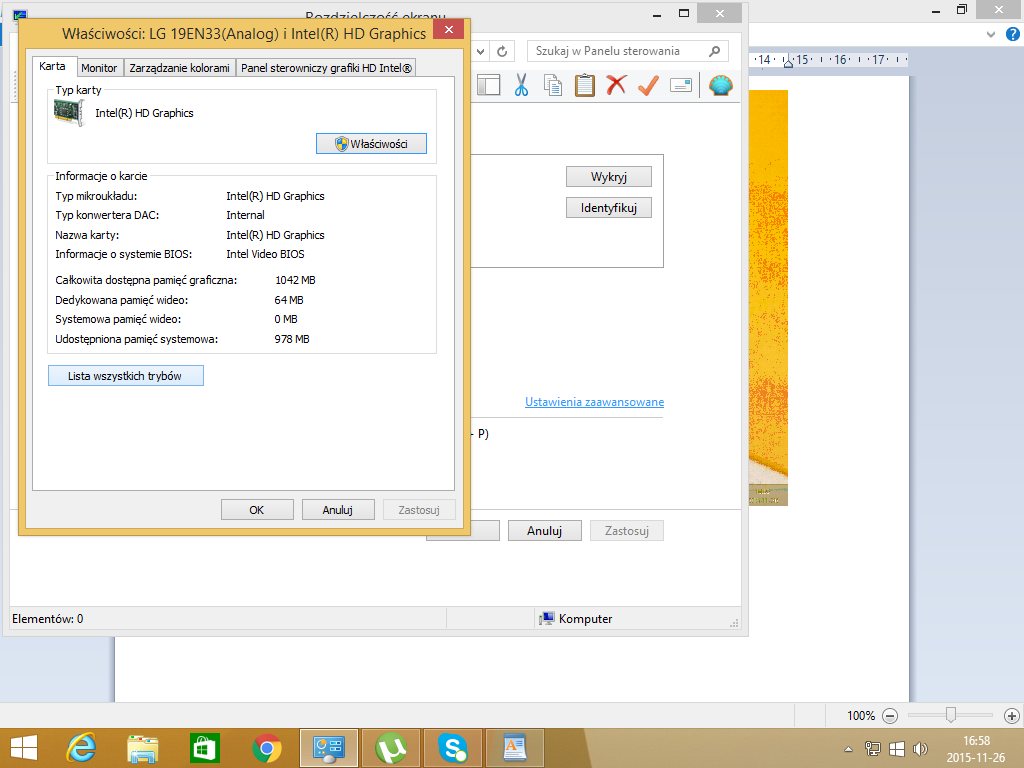Click zoom out minus button

coord(890,716)
